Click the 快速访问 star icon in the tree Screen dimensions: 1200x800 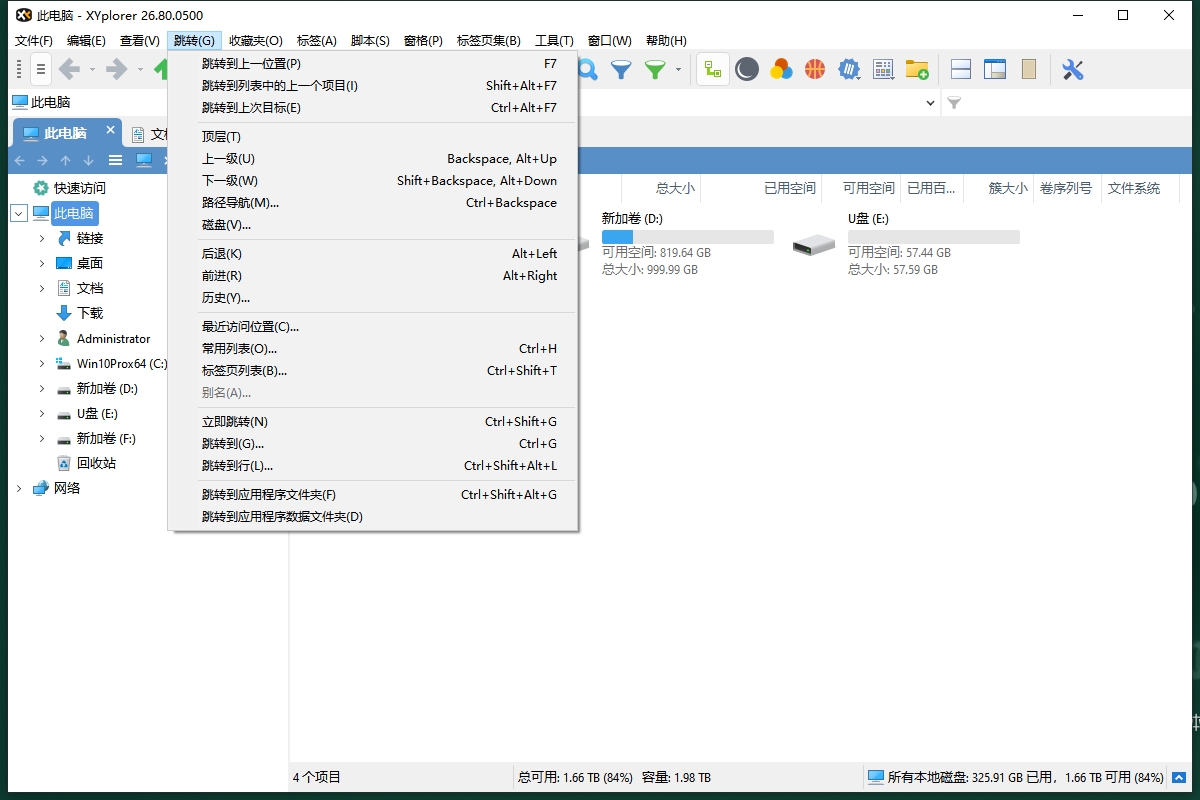[41, 188]
